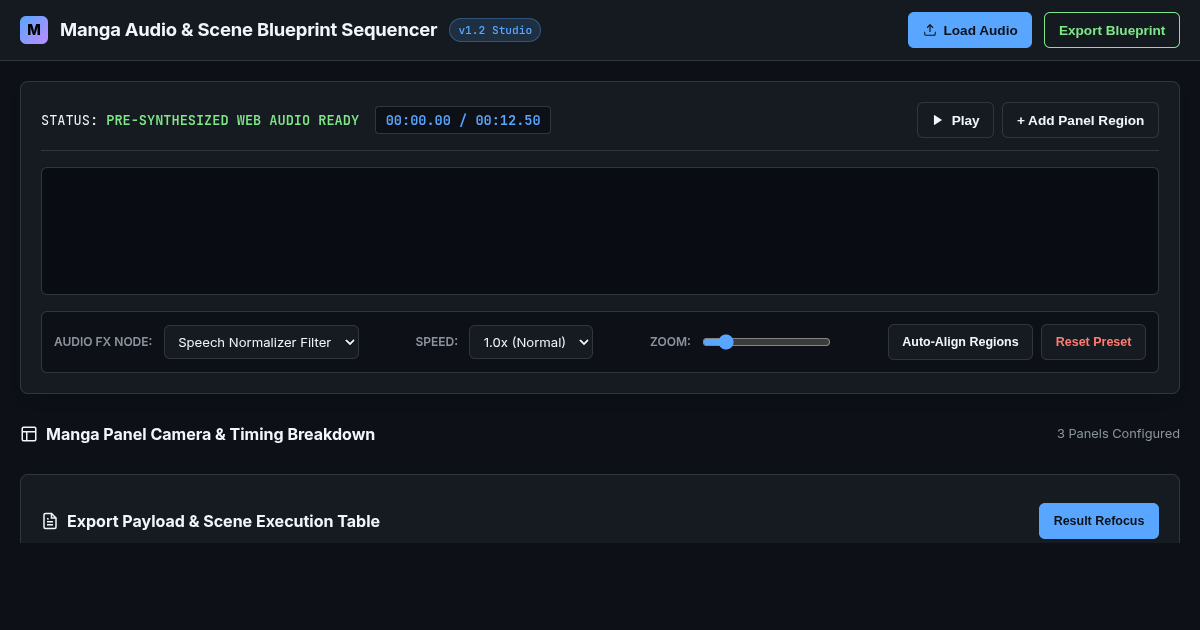Click the v1.2 Studio version badge

495,30
